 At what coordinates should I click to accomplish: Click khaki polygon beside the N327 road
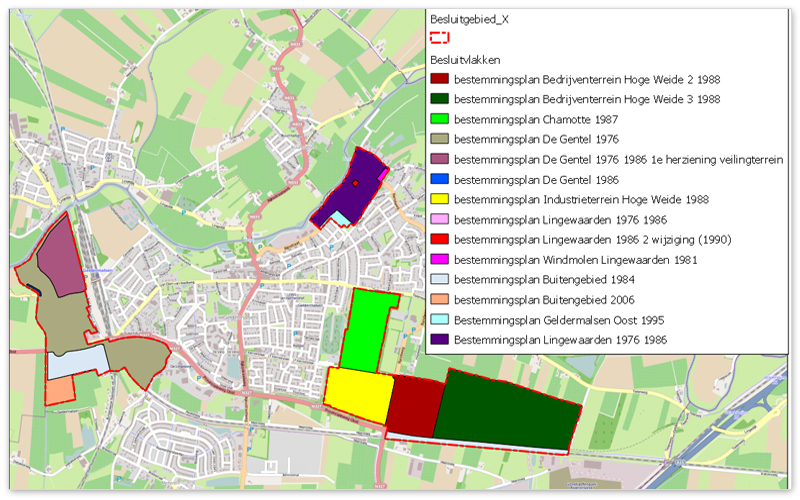pyautogui.click(x=139, y=360)
